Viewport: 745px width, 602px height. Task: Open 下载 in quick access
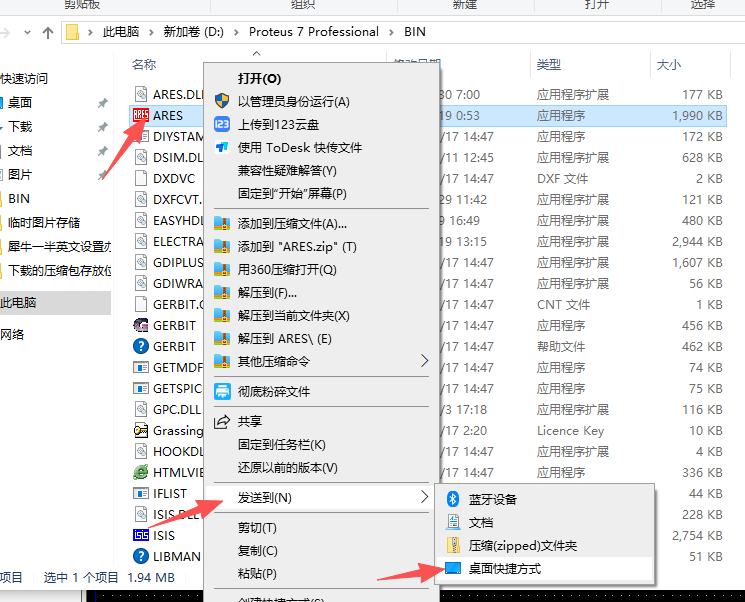point(20,126)
